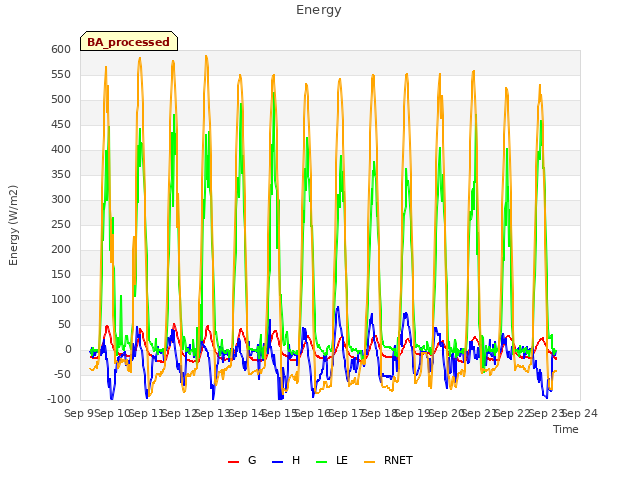Click the 550 y-axis tick label
640x480 pixels.
[x=61, y=75]
